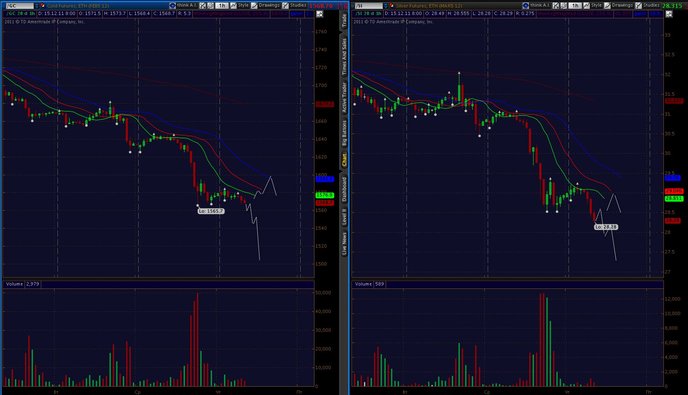Viewport: 688px width, 395px height.
Task: Open the Live News sidebar tab
Action: [344, 244]
